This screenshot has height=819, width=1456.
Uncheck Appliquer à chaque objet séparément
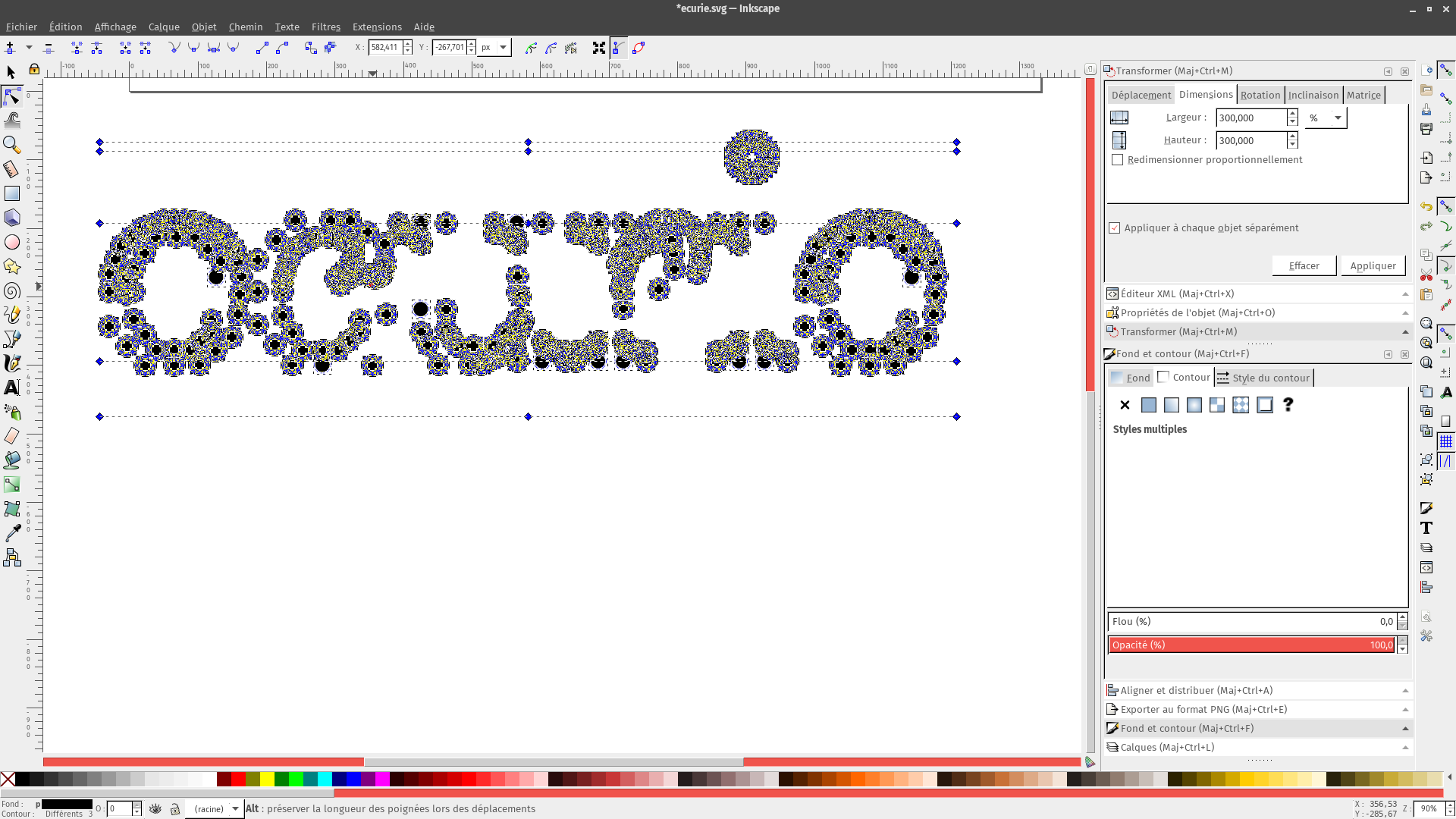[1115, 228]
